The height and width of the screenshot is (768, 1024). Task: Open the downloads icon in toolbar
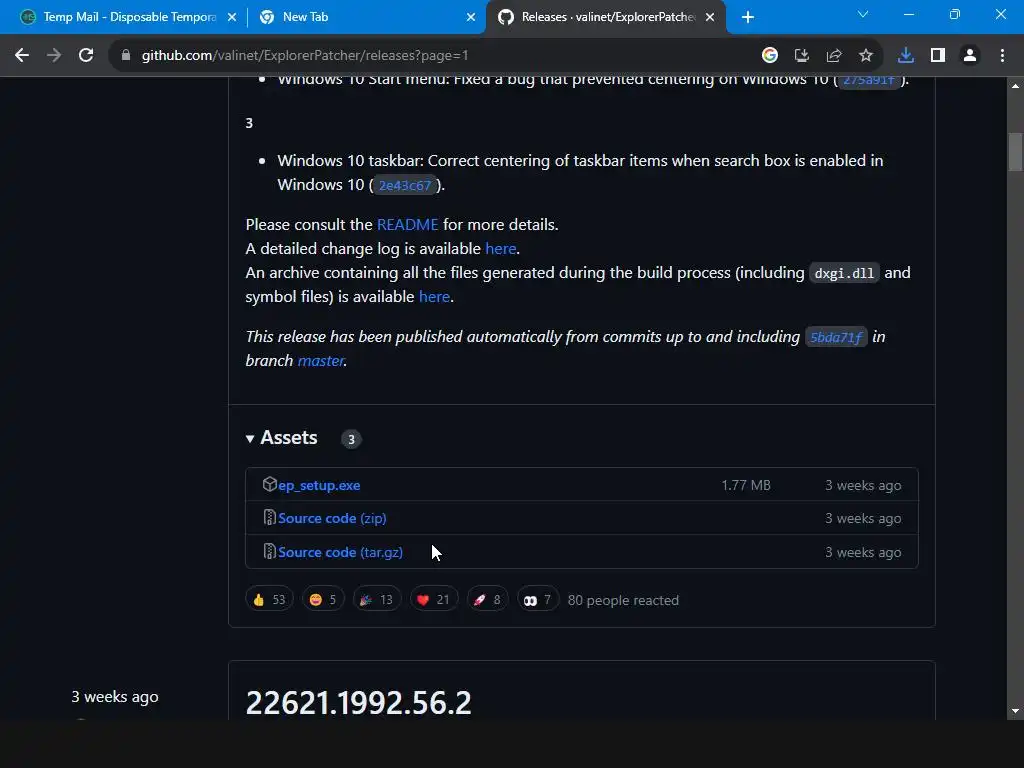pyautogui.click(x=906, y=56)
